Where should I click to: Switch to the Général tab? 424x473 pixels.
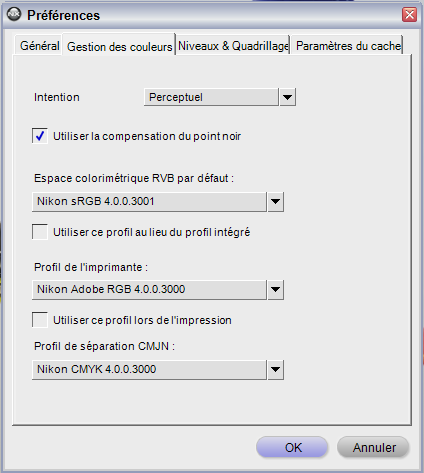pos(39,46)
